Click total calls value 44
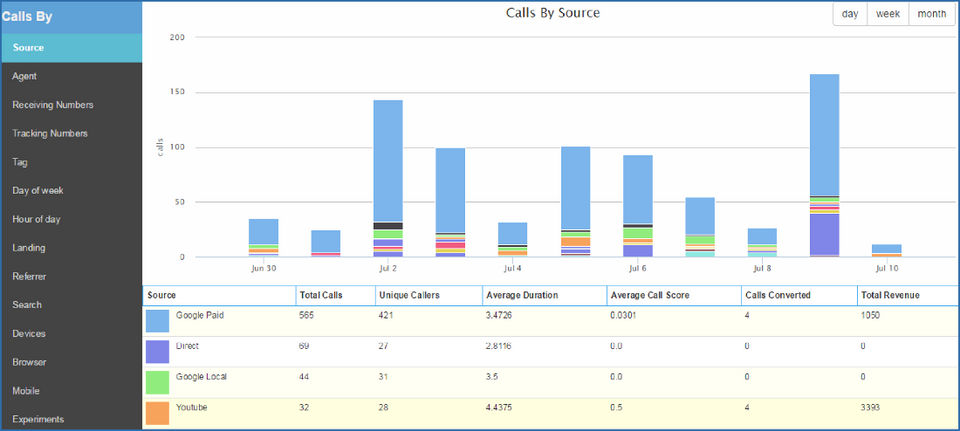 tap(304, 377)
